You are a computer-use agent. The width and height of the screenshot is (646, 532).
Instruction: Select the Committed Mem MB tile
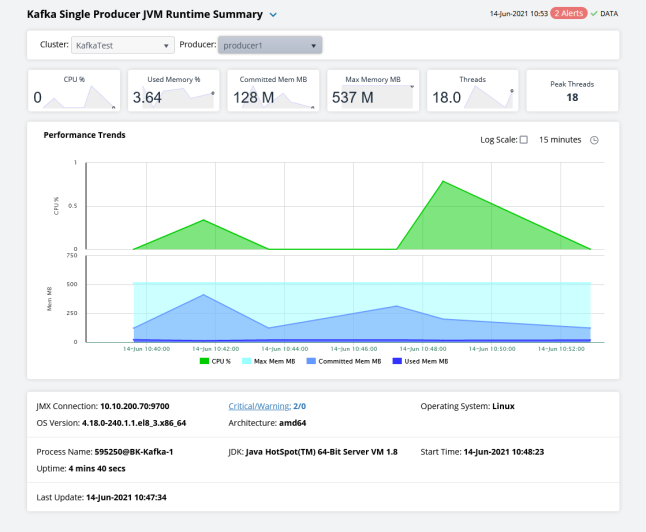point(272,90)
